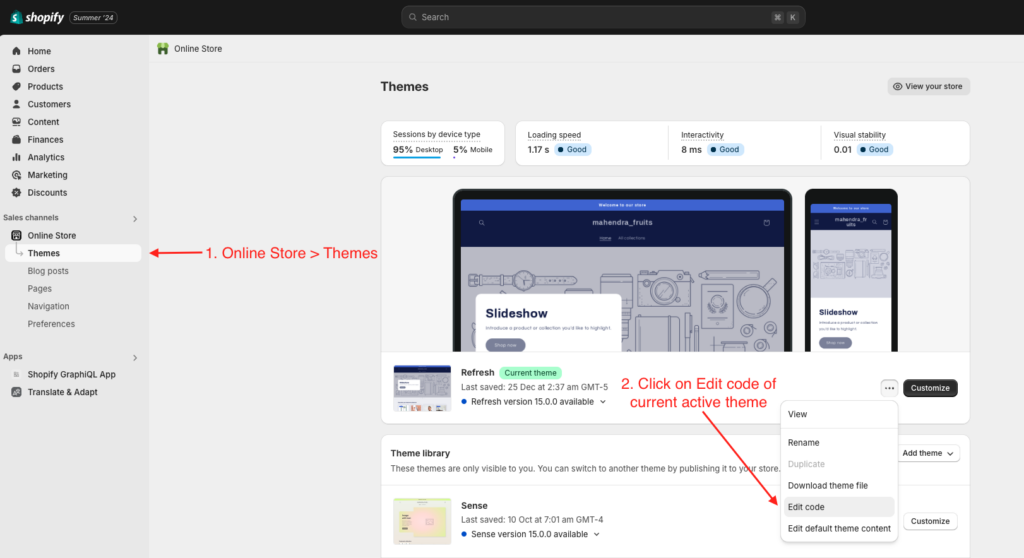Screen dimensions: 1024x558
Task: Click the Home icon in sidebar
Action: [x=17, y=51]
